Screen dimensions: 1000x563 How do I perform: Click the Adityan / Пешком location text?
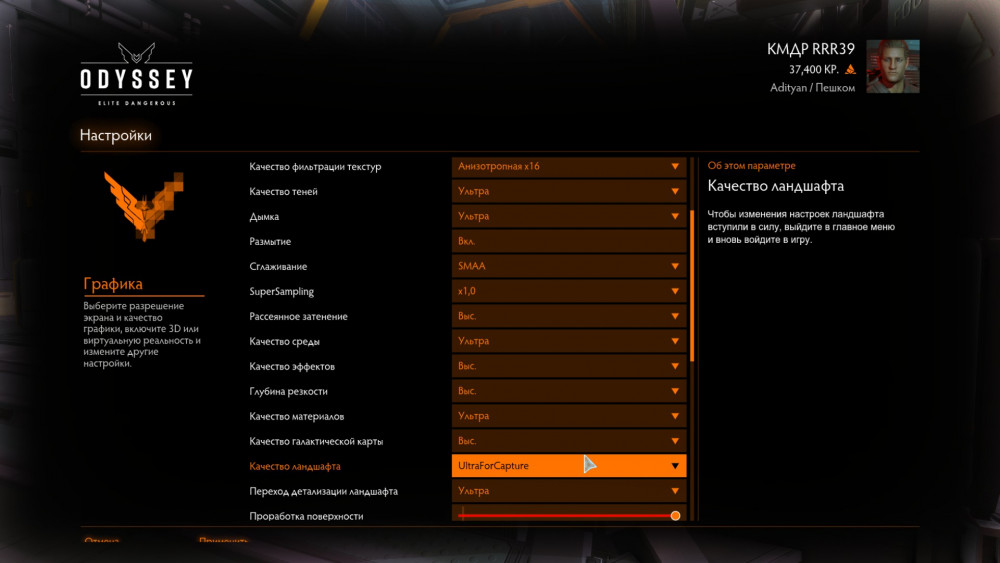(812, 88)
